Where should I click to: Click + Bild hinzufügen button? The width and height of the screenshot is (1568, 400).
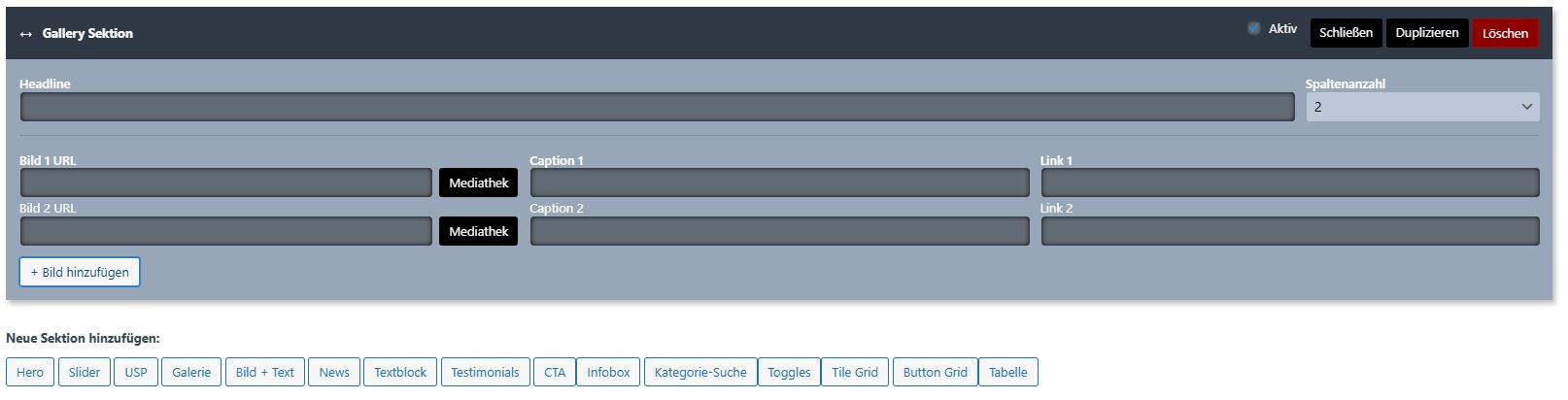(80, 273)
